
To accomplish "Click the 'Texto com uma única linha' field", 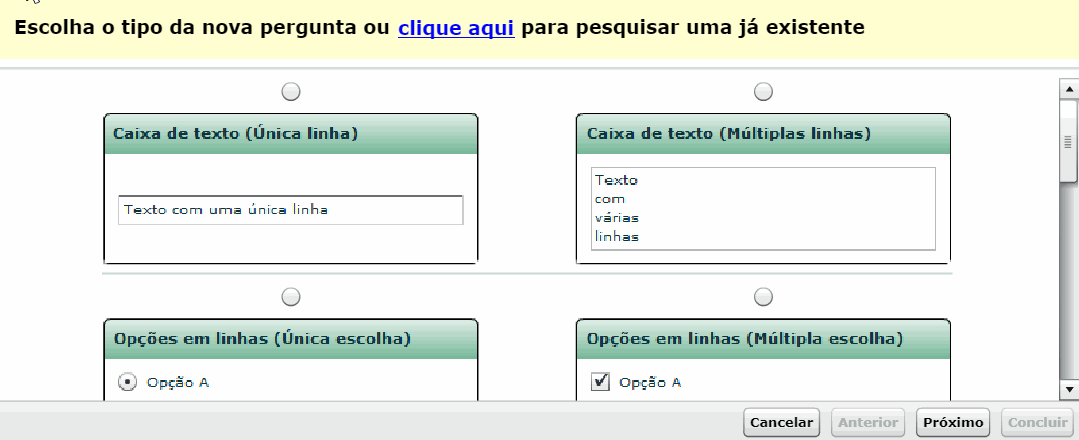I will click(x=290, y=210).
